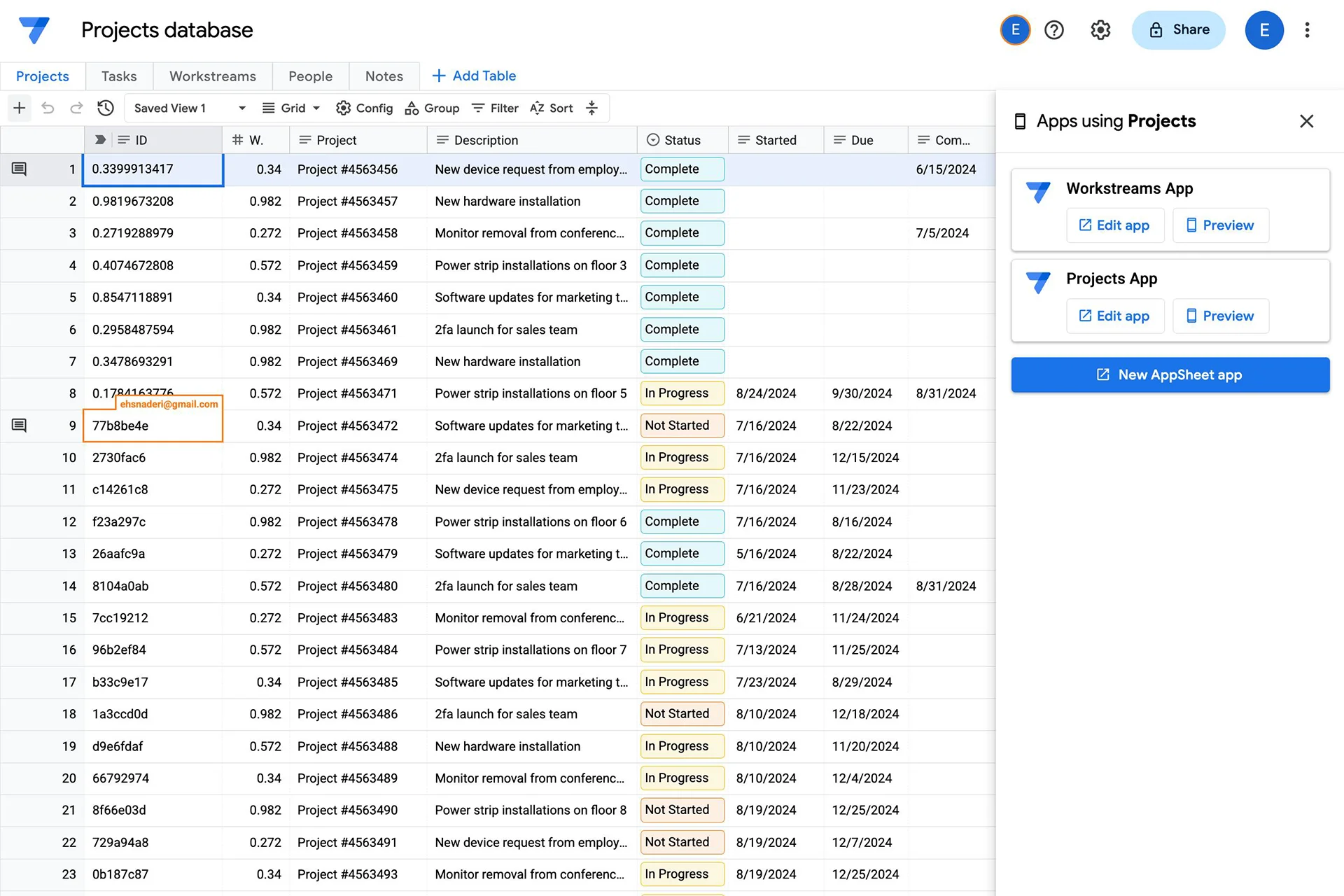Click the Started column header

point(776,140)
